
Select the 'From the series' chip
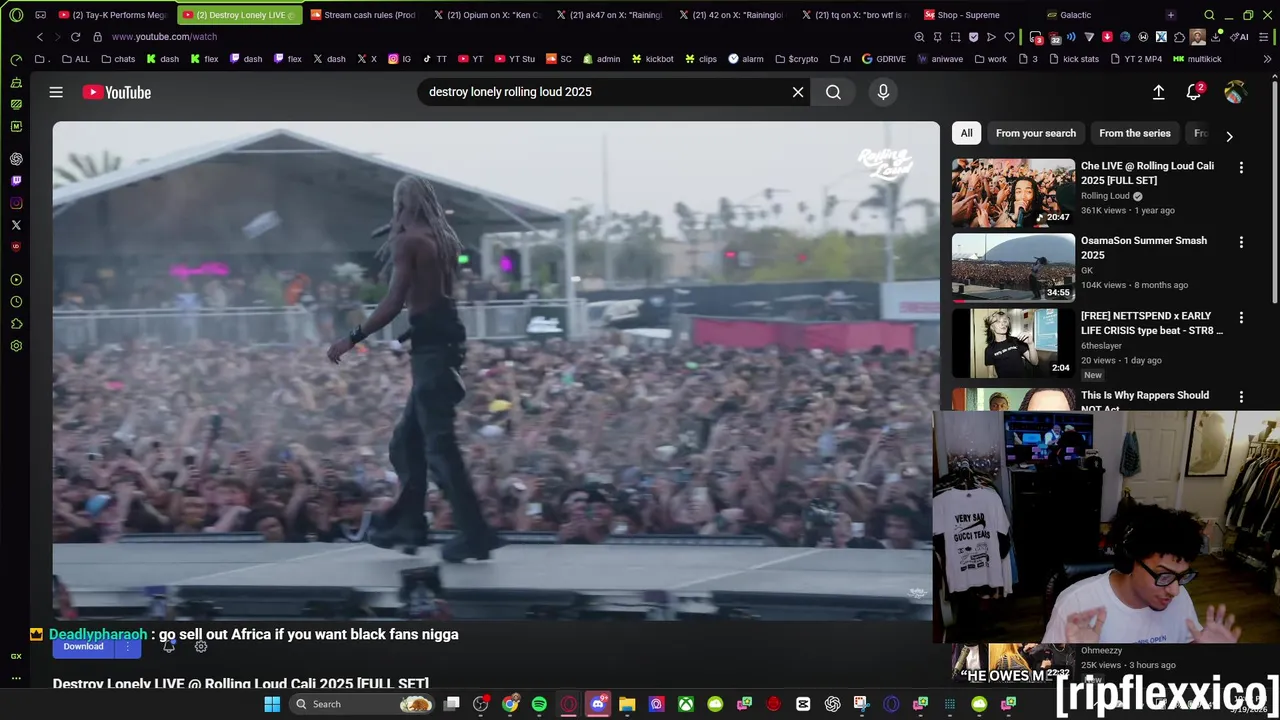pos(1134,133)
